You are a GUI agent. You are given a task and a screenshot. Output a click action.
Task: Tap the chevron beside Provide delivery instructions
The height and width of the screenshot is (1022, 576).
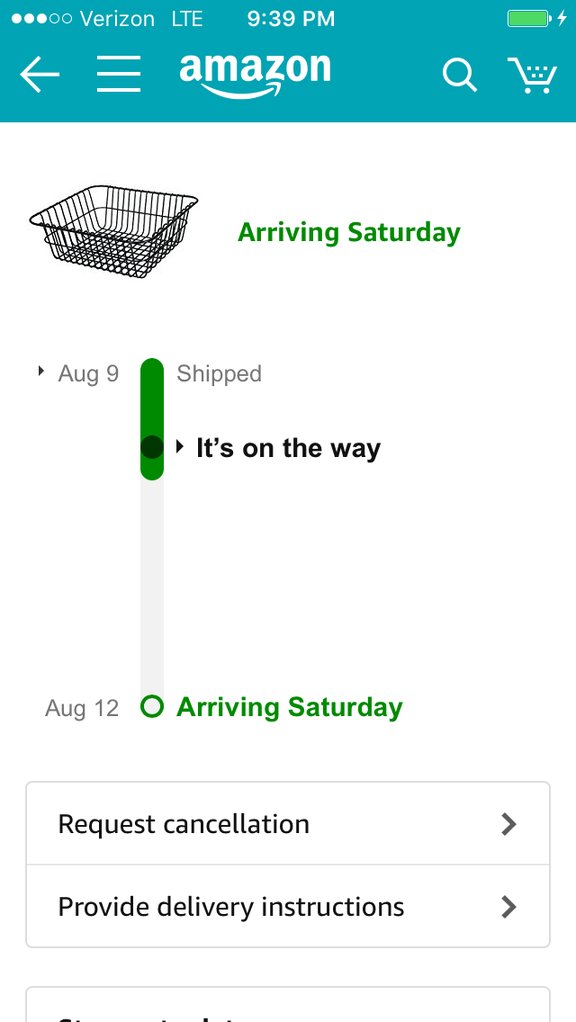click(509, 907)
